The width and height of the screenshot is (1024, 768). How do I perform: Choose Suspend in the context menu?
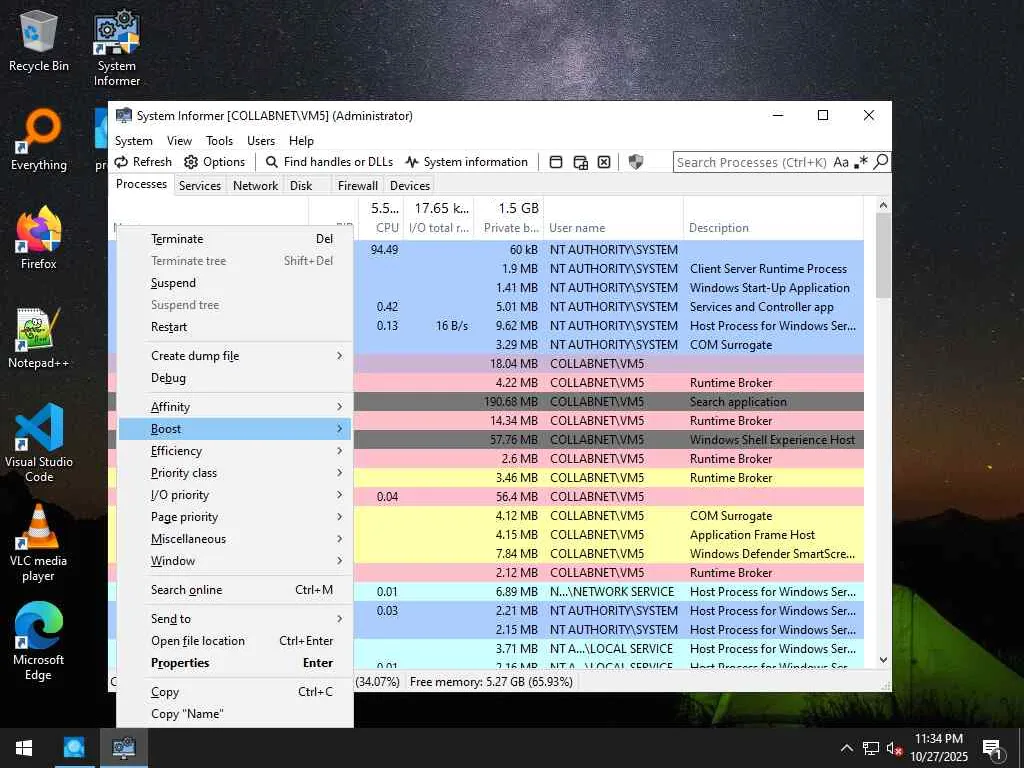coord(235,283)
